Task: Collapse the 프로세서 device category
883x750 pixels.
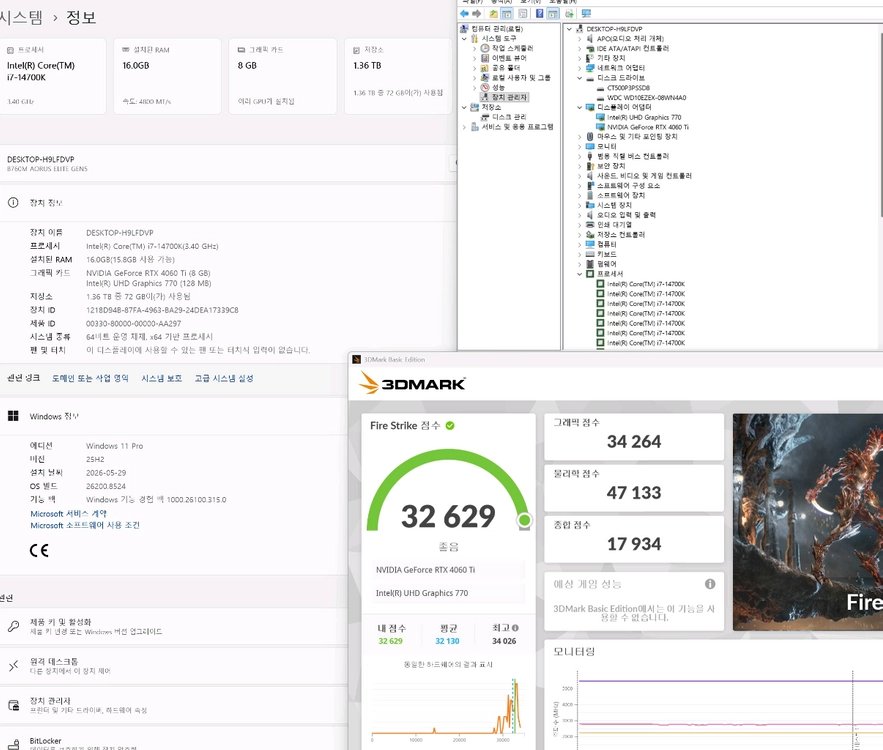Action: (x=579, y=274)
